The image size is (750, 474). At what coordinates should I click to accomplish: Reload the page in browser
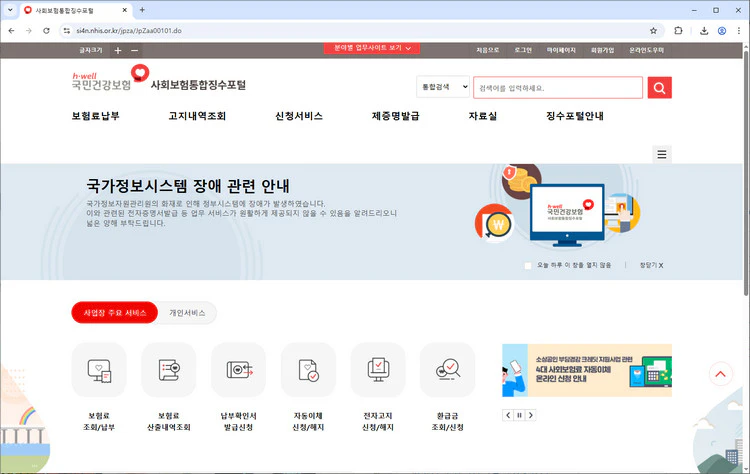46,31
